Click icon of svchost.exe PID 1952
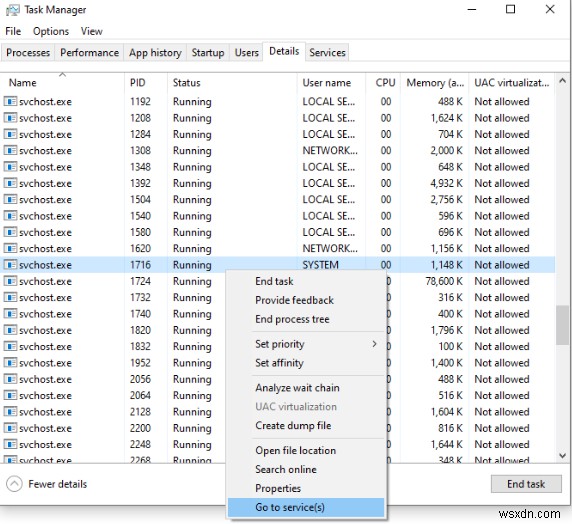 point(10,362)
